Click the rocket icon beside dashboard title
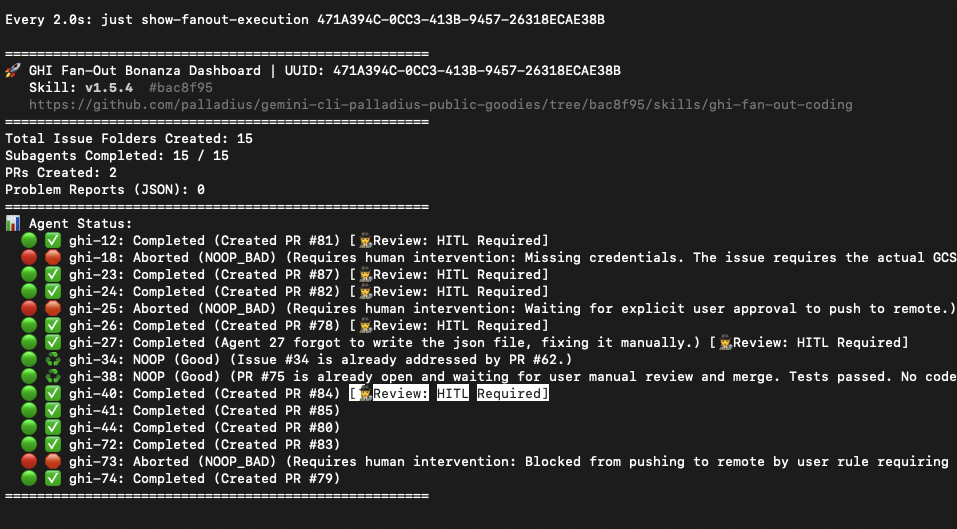The image size is (957, 529). [x=13, y=71]
